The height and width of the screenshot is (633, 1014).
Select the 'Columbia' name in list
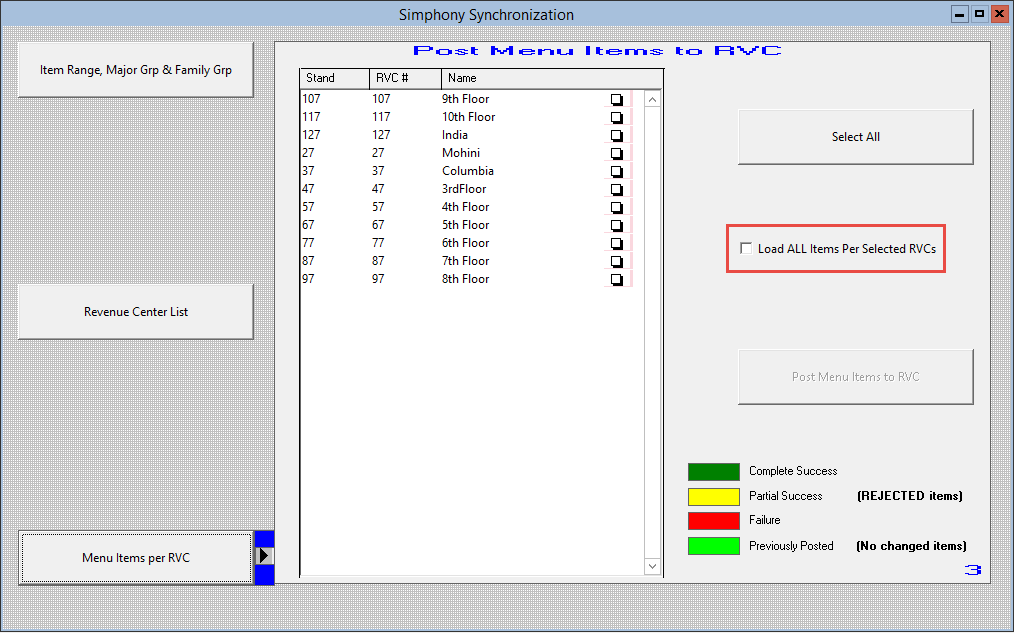point(468,171)
